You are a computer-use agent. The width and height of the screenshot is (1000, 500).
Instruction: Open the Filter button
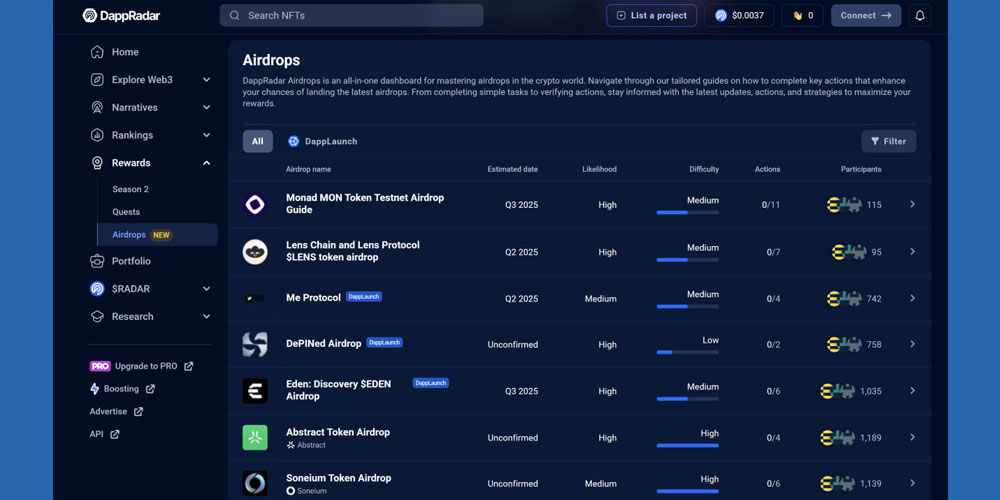(x=888, y=142)
